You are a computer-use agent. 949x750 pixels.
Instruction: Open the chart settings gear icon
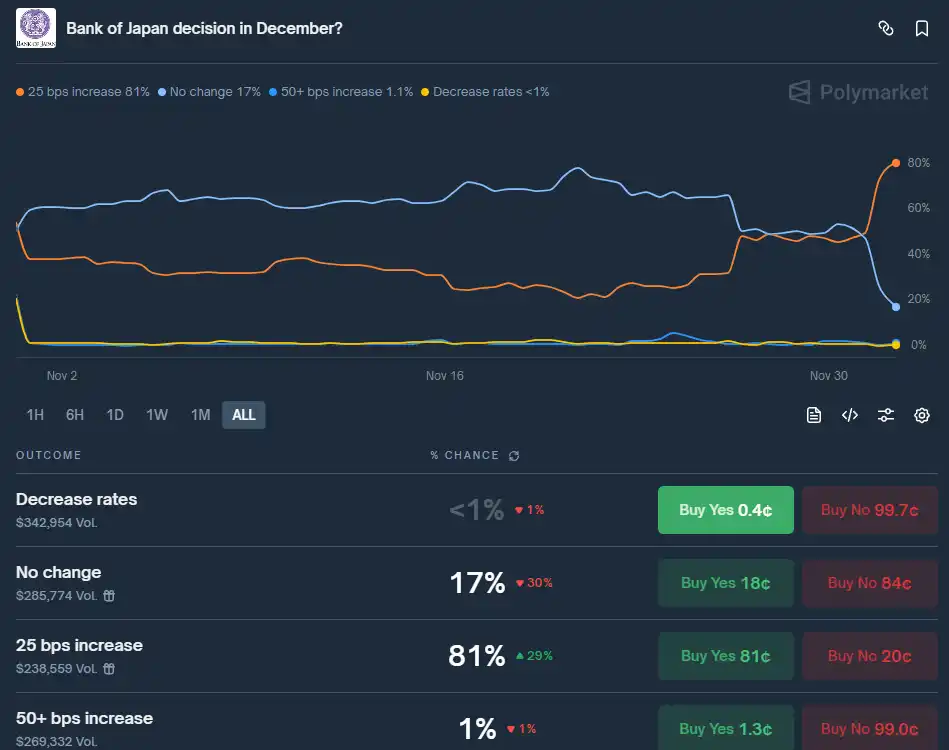click(922, 415)
